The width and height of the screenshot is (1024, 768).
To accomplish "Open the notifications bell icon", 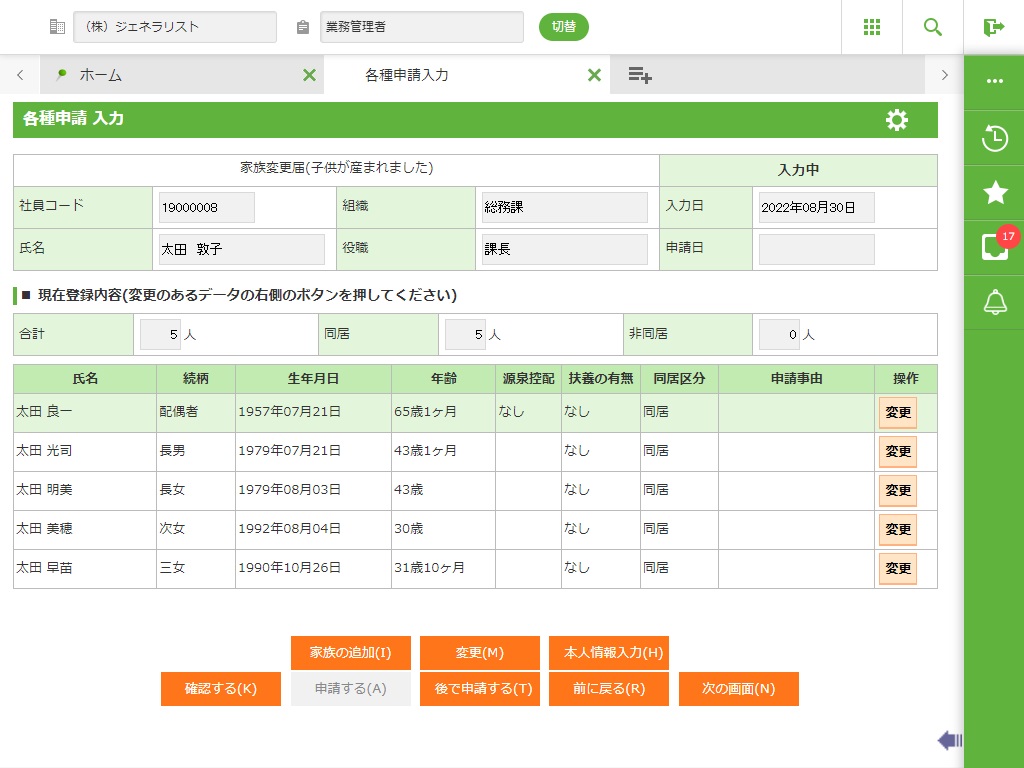I will tap(994, 302).
